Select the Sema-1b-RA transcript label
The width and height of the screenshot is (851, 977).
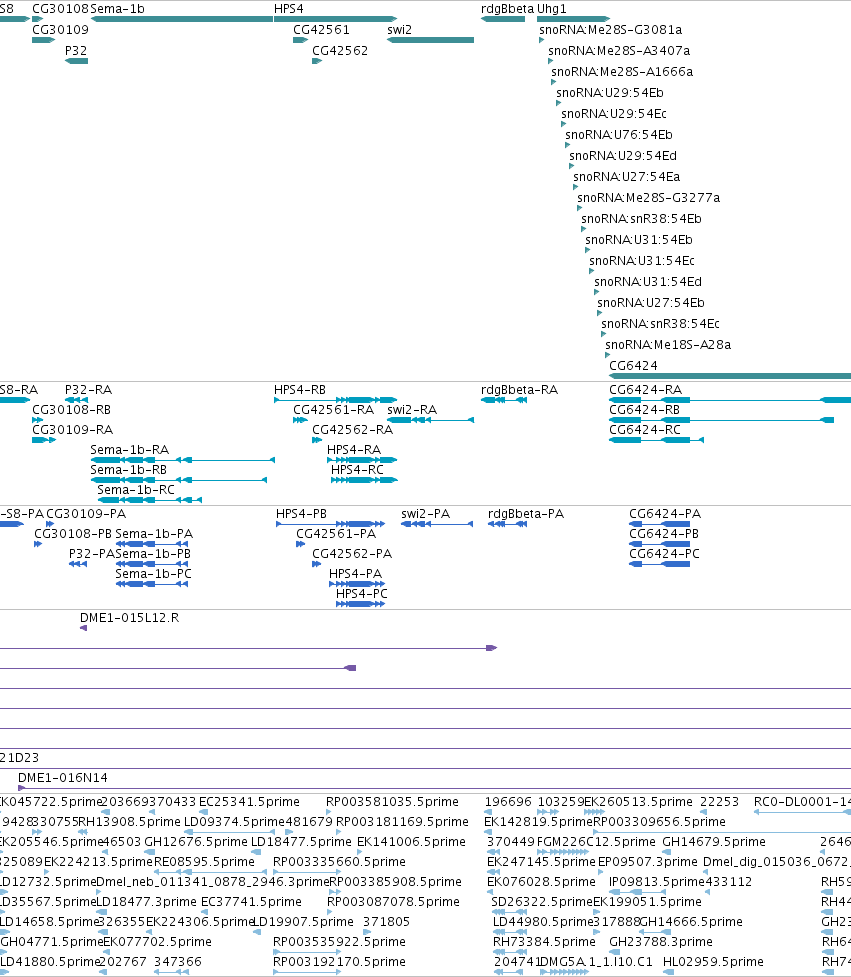pos(130,449)
